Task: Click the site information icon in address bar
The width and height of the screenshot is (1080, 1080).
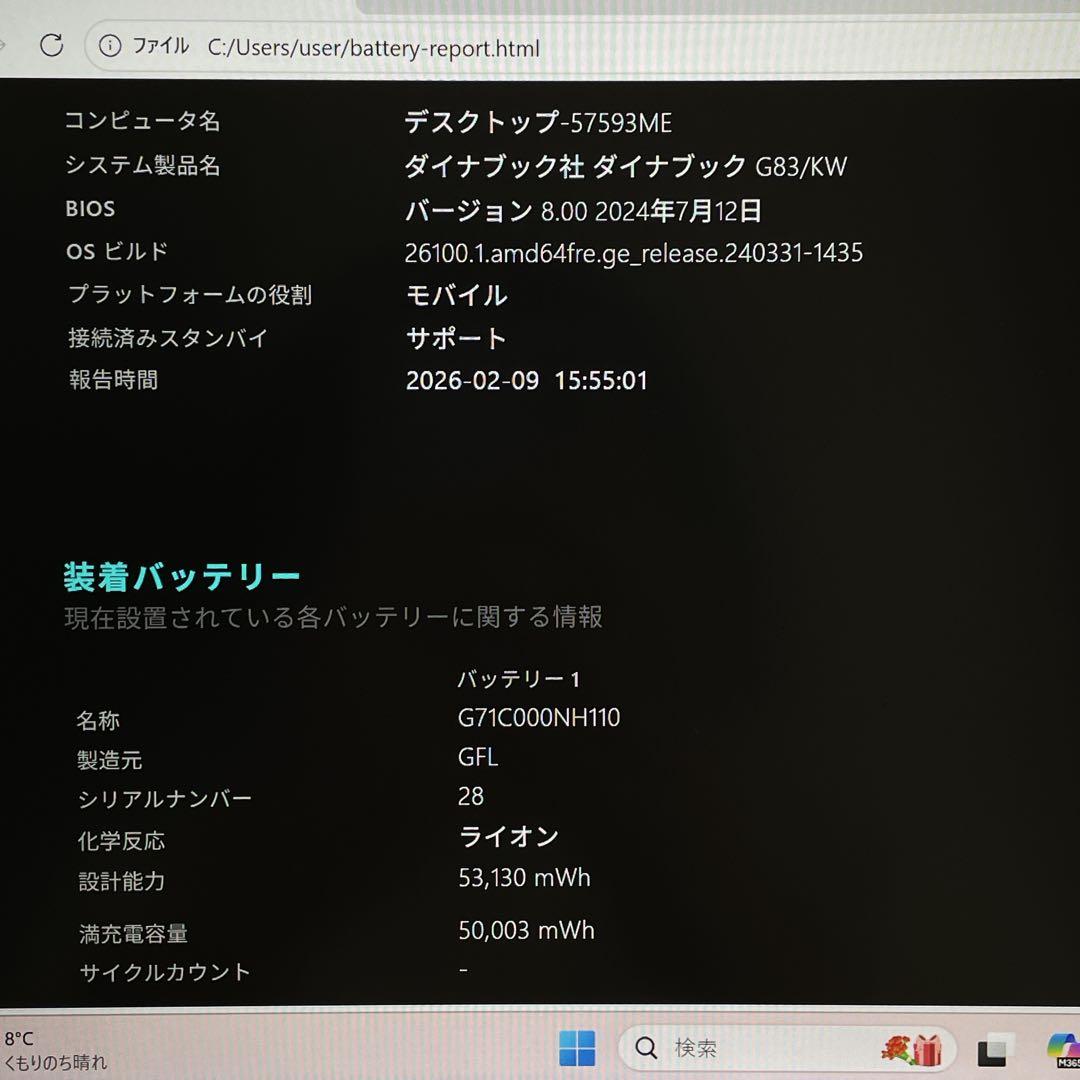Action: (110, 46)
